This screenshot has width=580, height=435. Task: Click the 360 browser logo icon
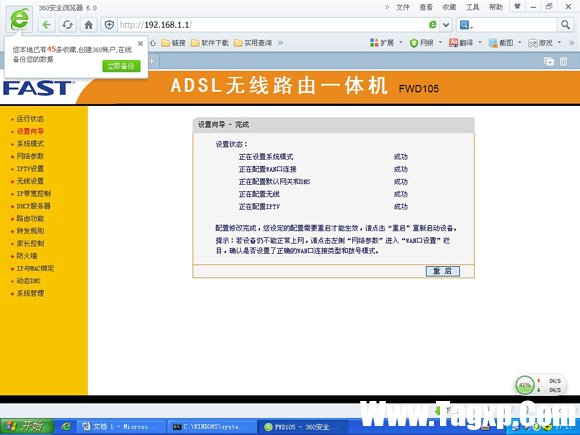19,20
